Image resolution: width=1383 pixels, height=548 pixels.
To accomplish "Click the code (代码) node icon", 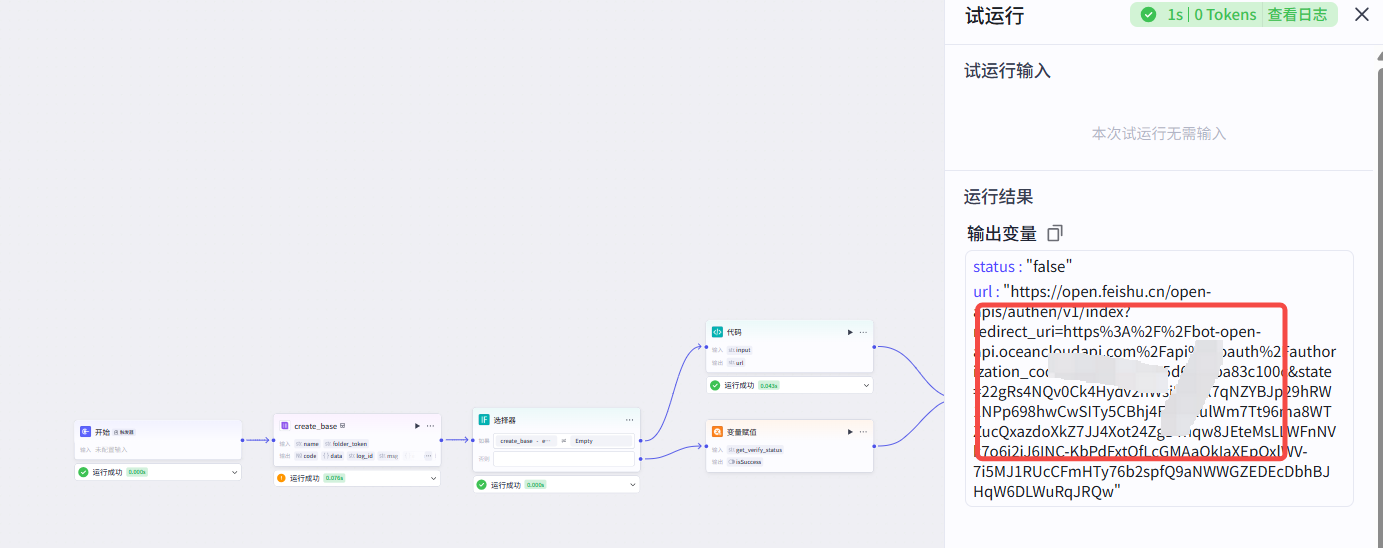I will point(717,331).
